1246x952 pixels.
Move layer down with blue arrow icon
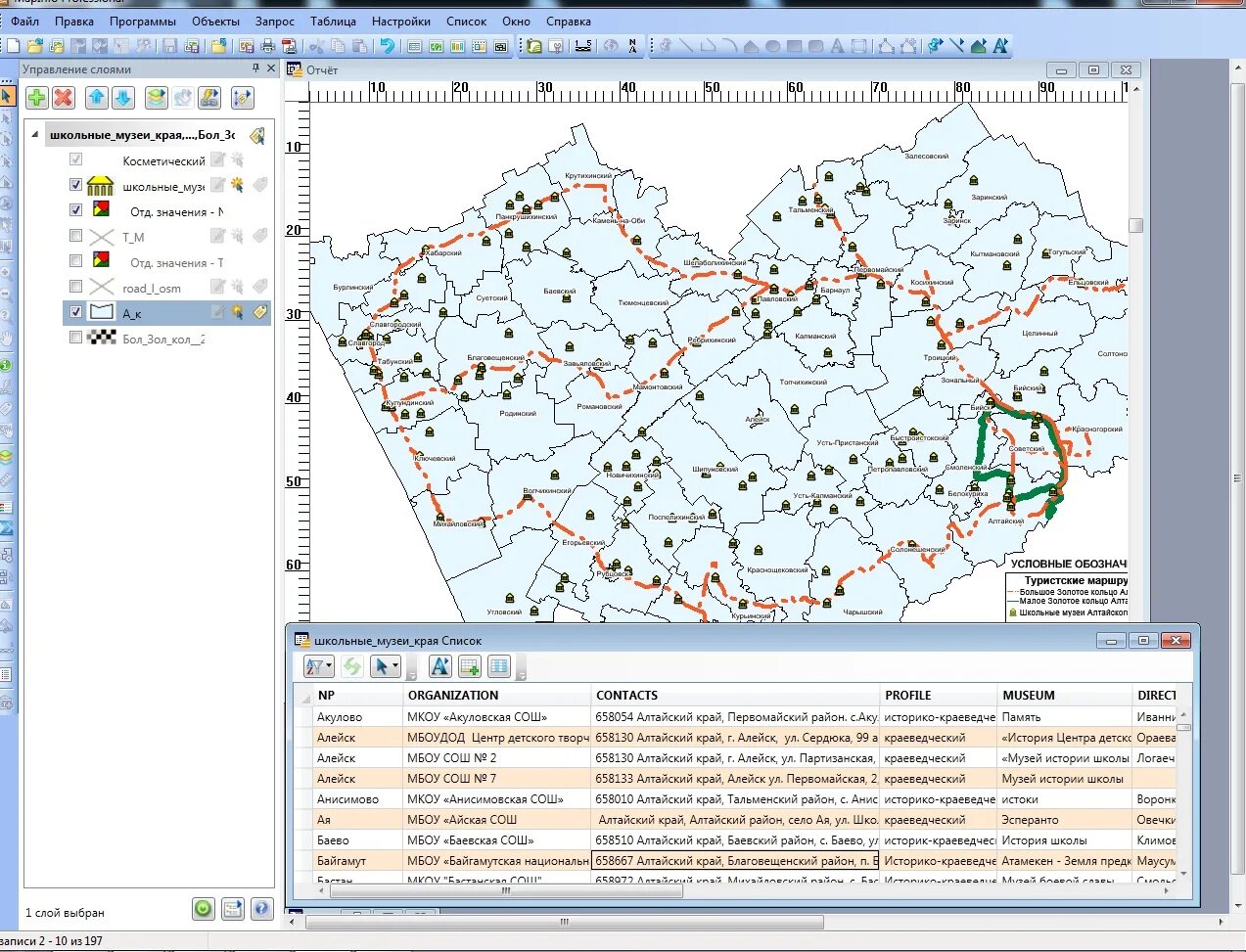click(x=123, y=97)
